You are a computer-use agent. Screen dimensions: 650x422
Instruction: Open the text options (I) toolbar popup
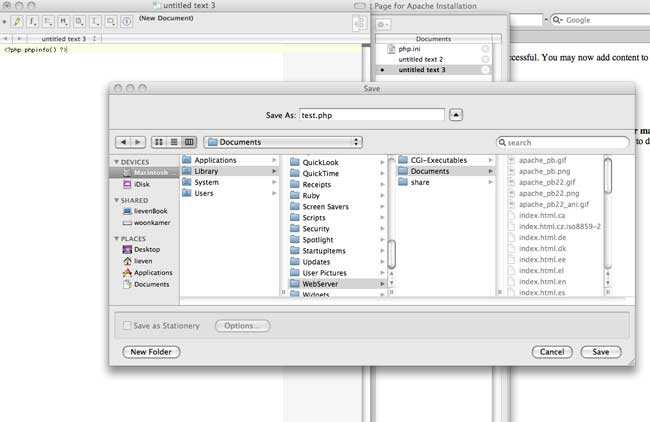pyautogui.click(x=95, y=21)
